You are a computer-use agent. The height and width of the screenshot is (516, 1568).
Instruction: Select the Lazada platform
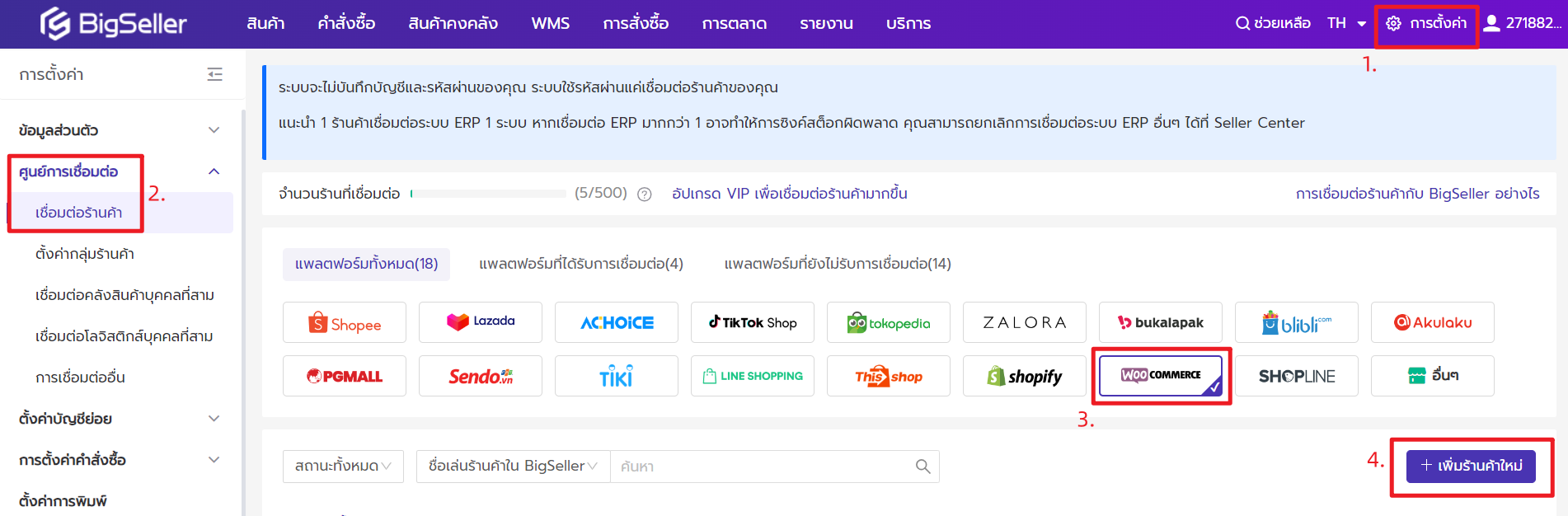[481, 322]
